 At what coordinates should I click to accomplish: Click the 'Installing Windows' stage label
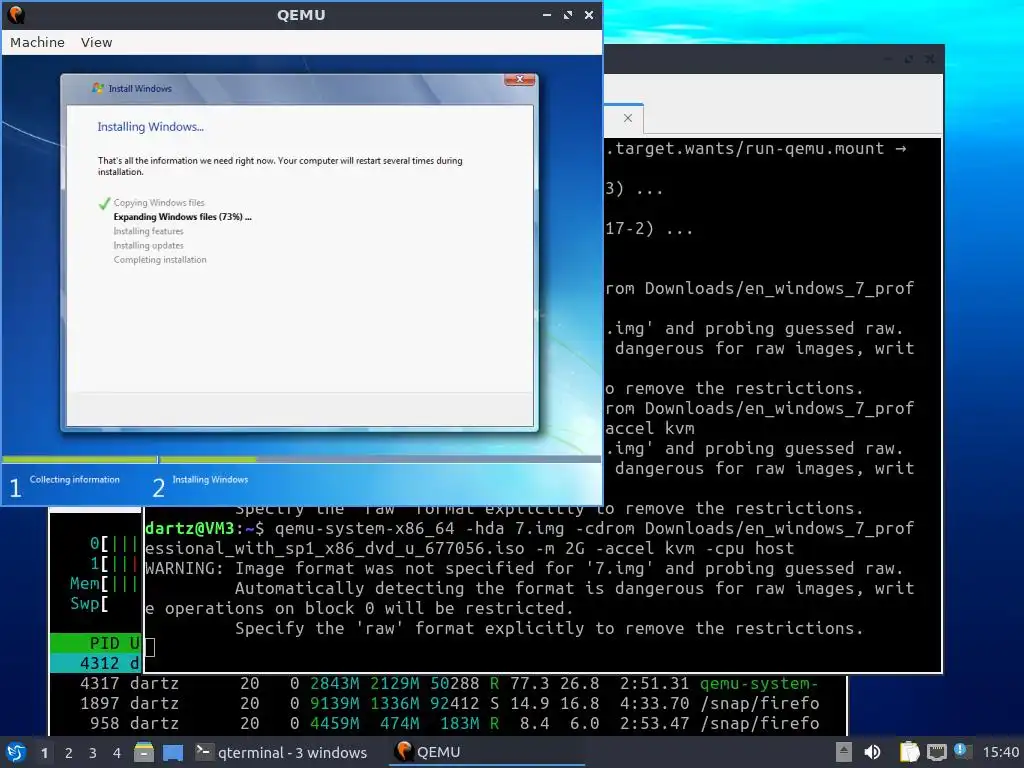pyautogui.click(x=210, y=479)
